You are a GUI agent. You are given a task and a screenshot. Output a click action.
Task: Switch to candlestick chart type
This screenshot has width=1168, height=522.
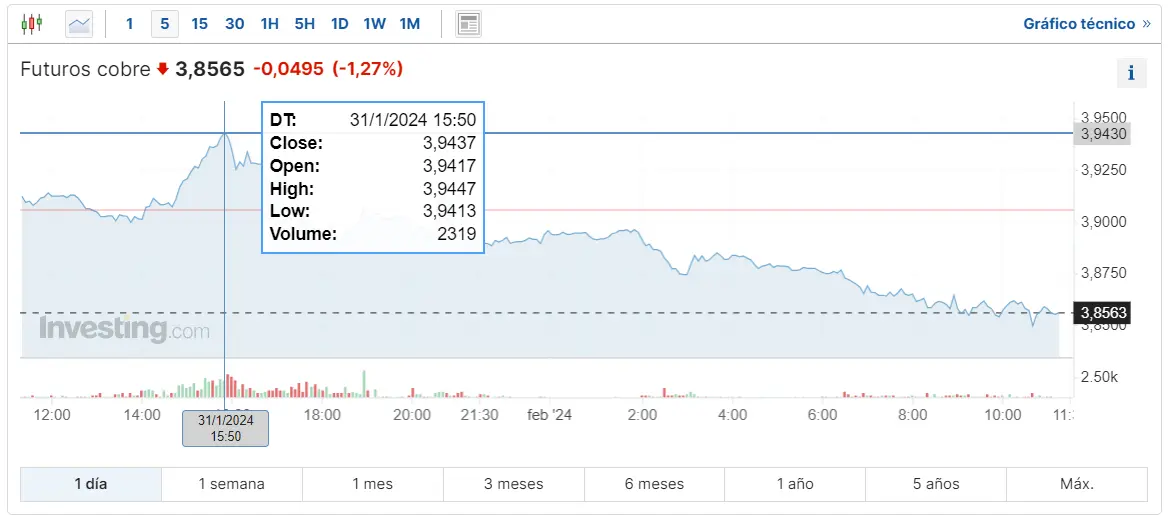point(33,23)
